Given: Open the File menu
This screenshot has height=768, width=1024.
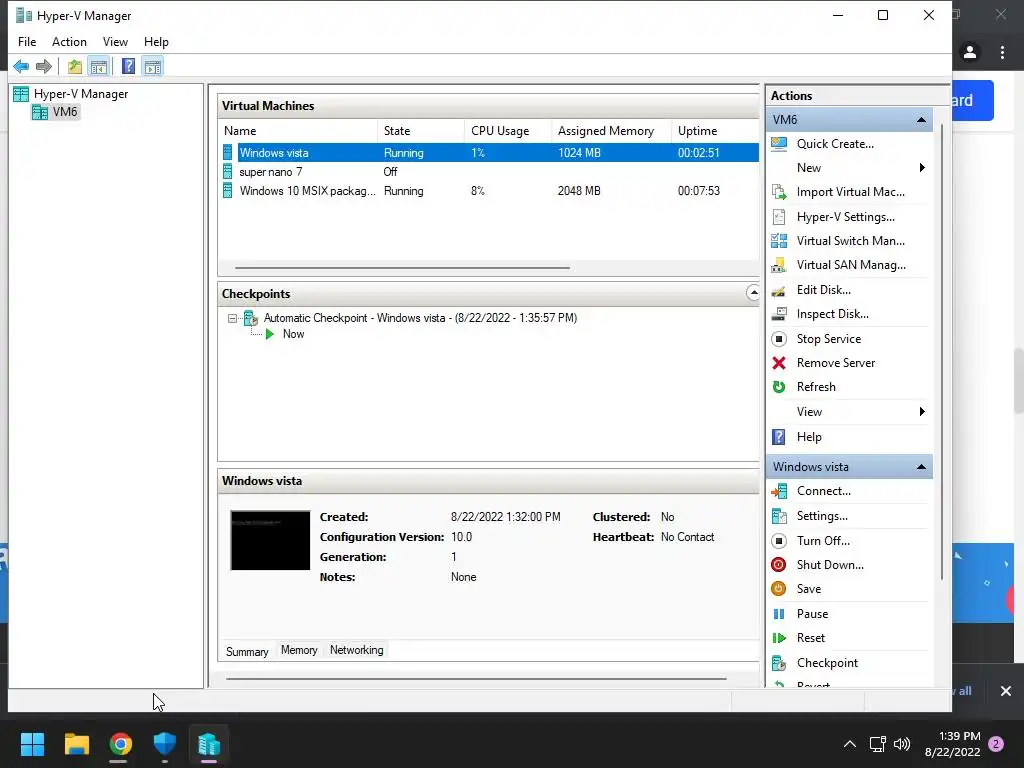Looking at the screenshot, I should [x=27, y=42].
